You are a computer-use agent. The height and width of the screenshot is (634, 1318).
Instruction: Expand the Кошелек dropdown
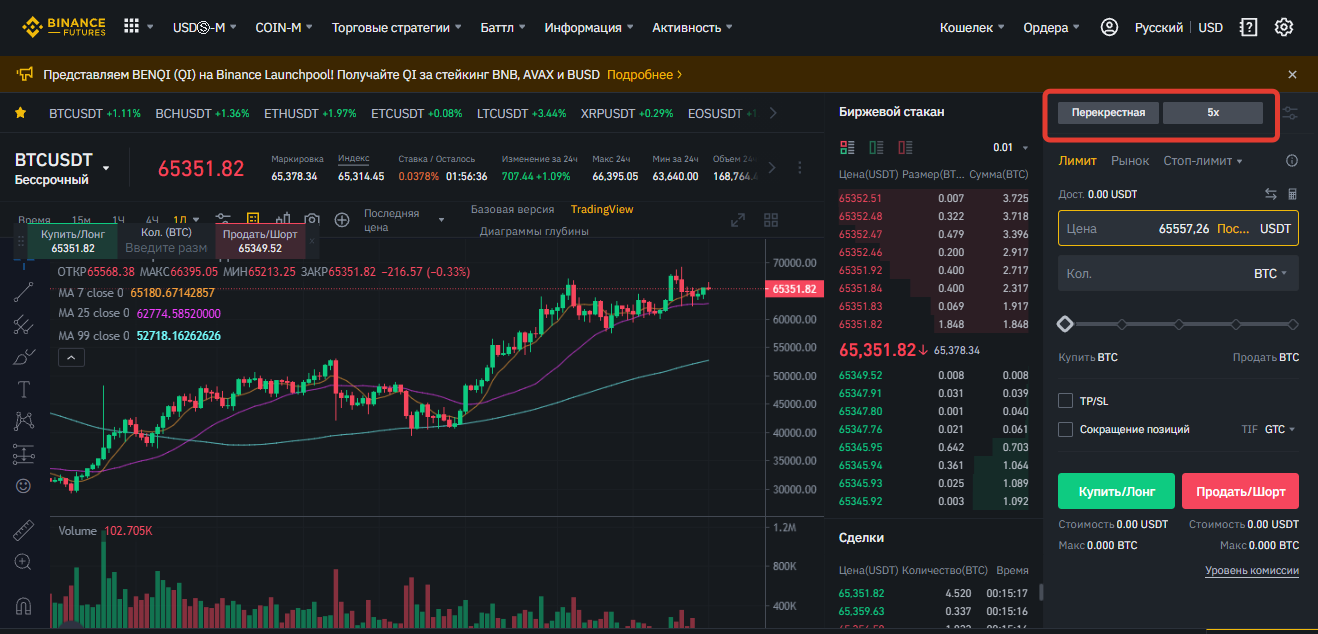coord(973,27)
